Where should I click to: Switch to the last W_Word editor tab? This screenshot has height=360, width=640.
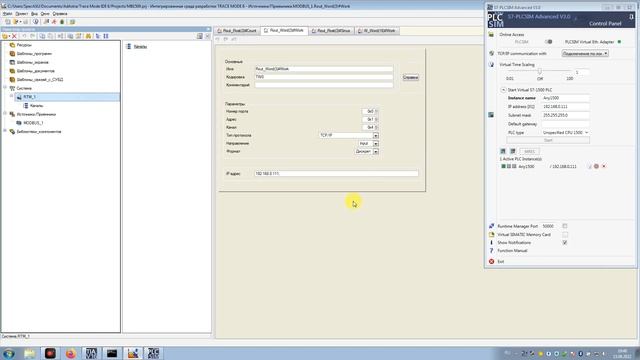click(x=376, y=31)
